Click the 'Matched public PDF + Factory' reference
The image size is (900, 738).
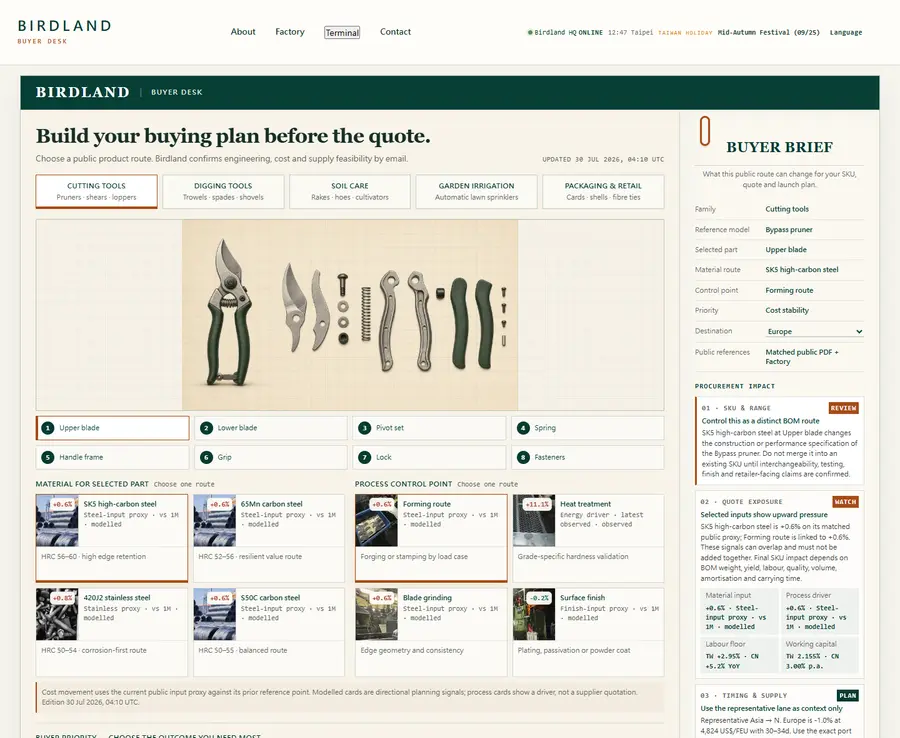pos(802,357)
